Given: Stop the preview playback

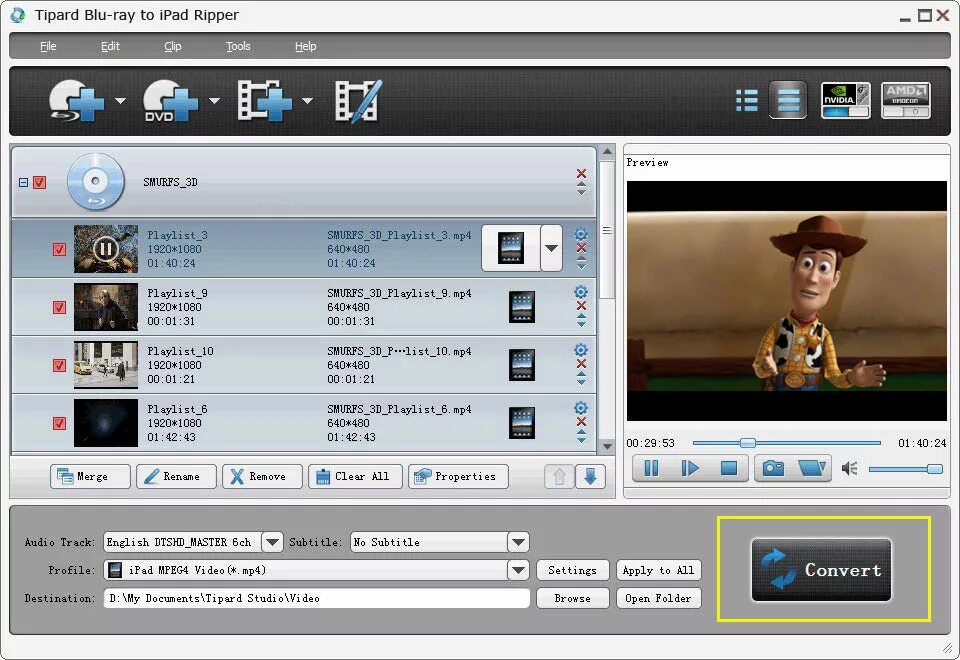Looking at the screenshot, I should 729,469.
